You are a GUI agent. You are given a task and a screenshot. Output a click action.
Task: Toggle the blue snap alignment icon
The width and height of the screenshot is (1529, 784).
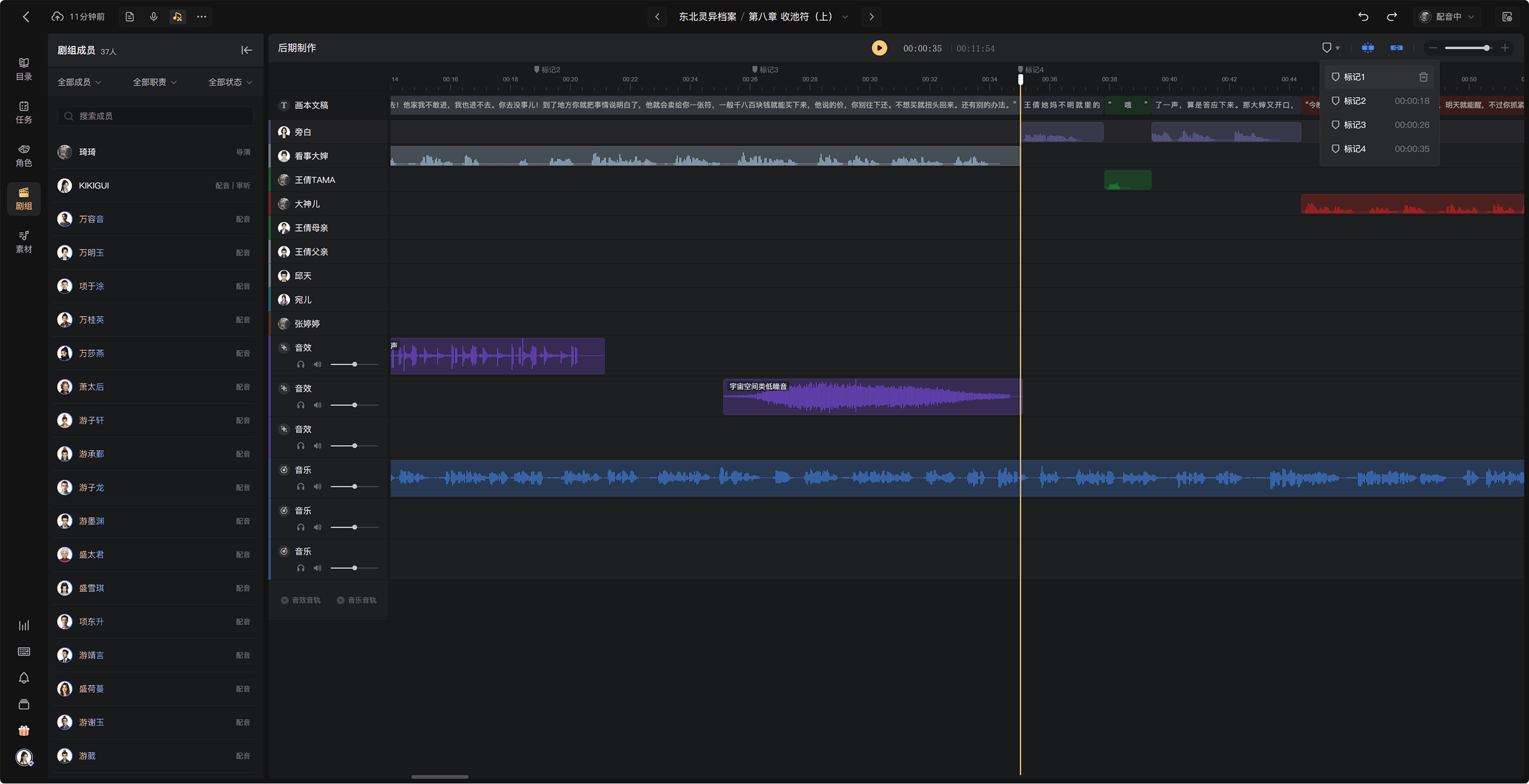pyautogui.click(x=1368, y=48)
